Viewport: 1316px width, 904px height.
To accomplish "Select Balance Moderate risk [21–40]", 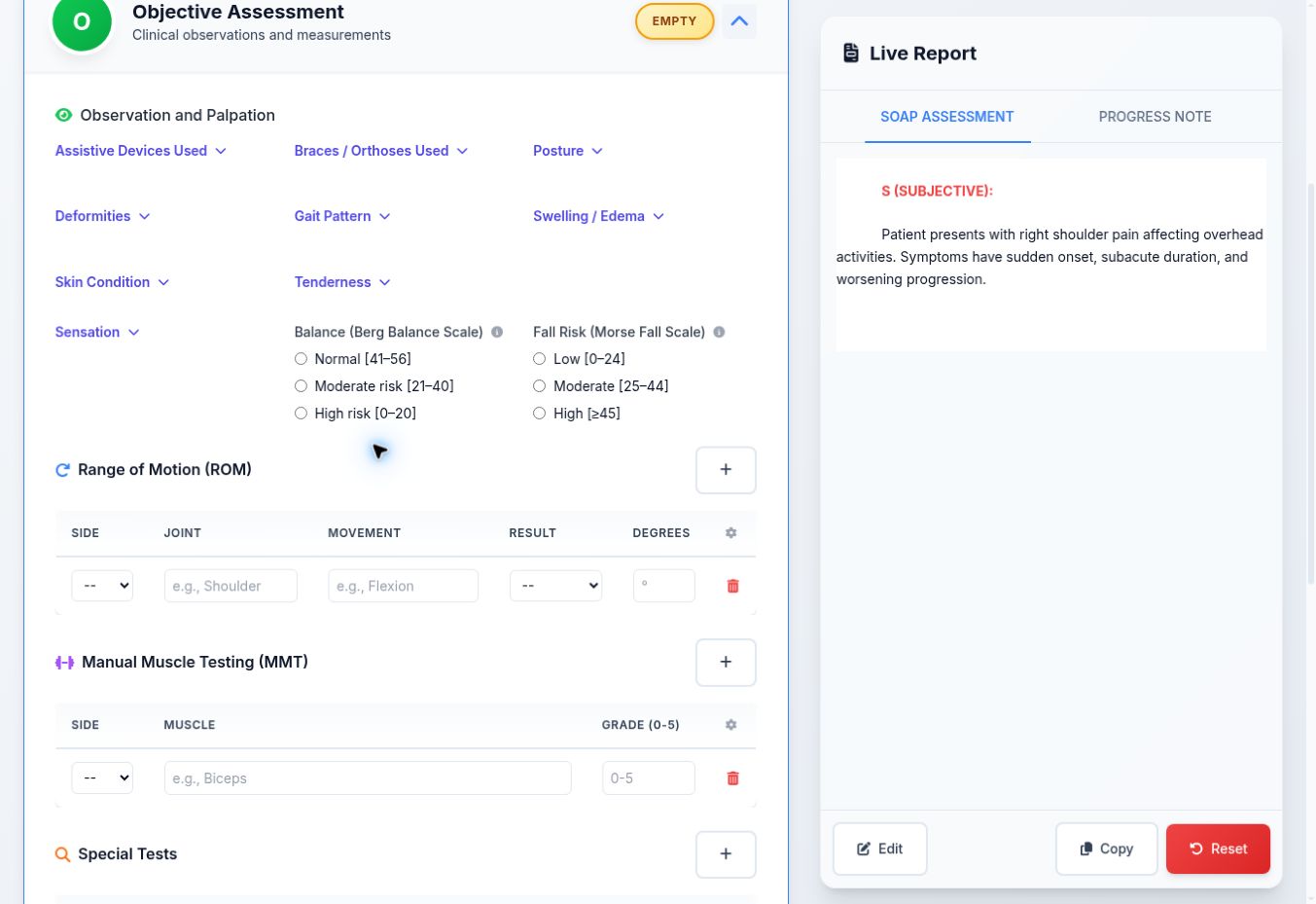I will 302,386.
